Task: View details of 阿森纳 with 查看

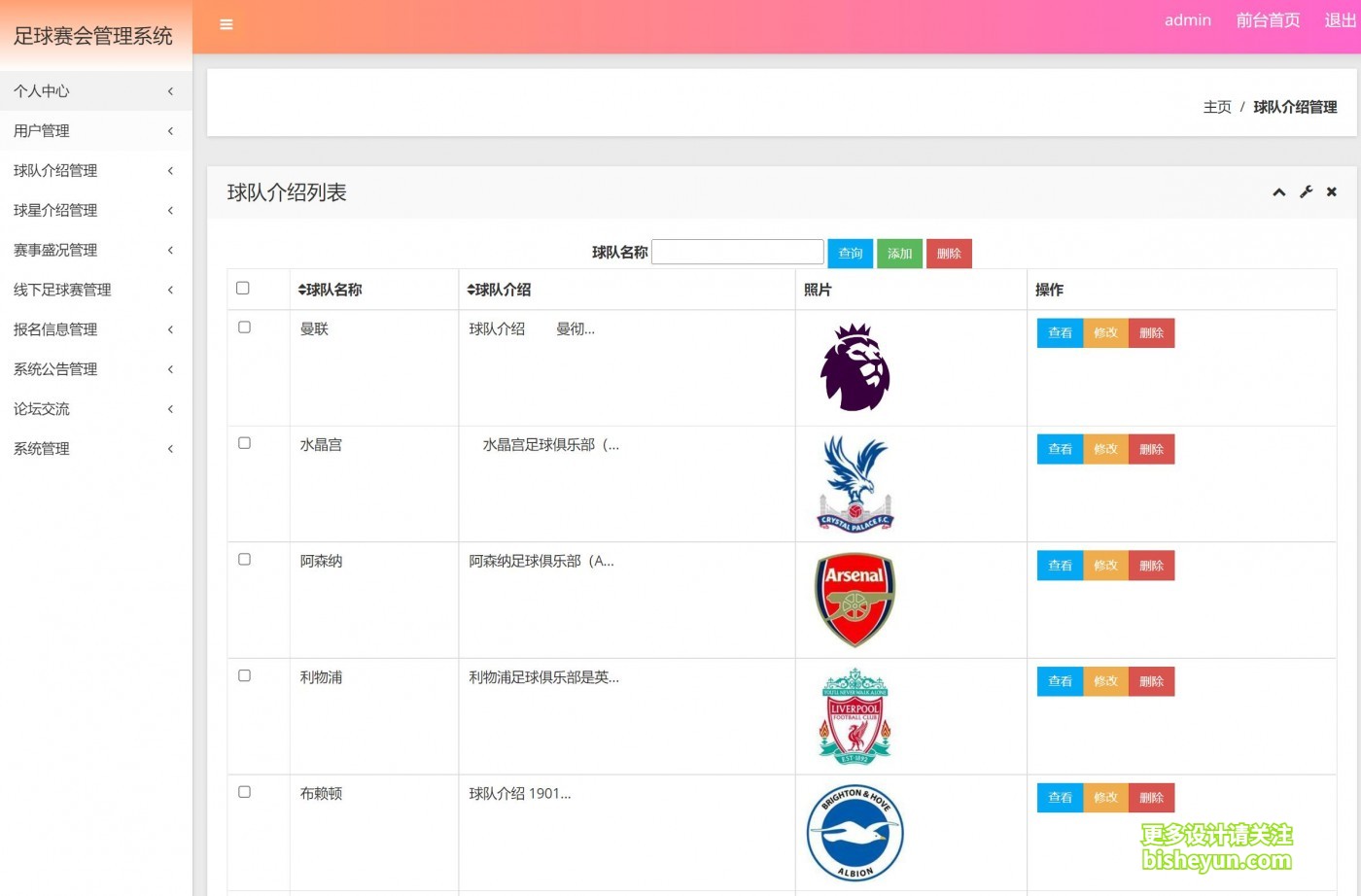Action: (1060, 565)
